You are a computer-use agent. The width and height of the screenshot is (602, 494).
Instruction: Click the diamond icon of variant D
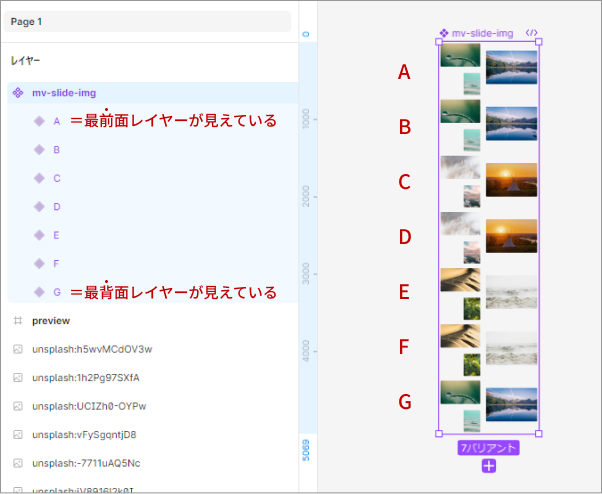pos(39,207)
